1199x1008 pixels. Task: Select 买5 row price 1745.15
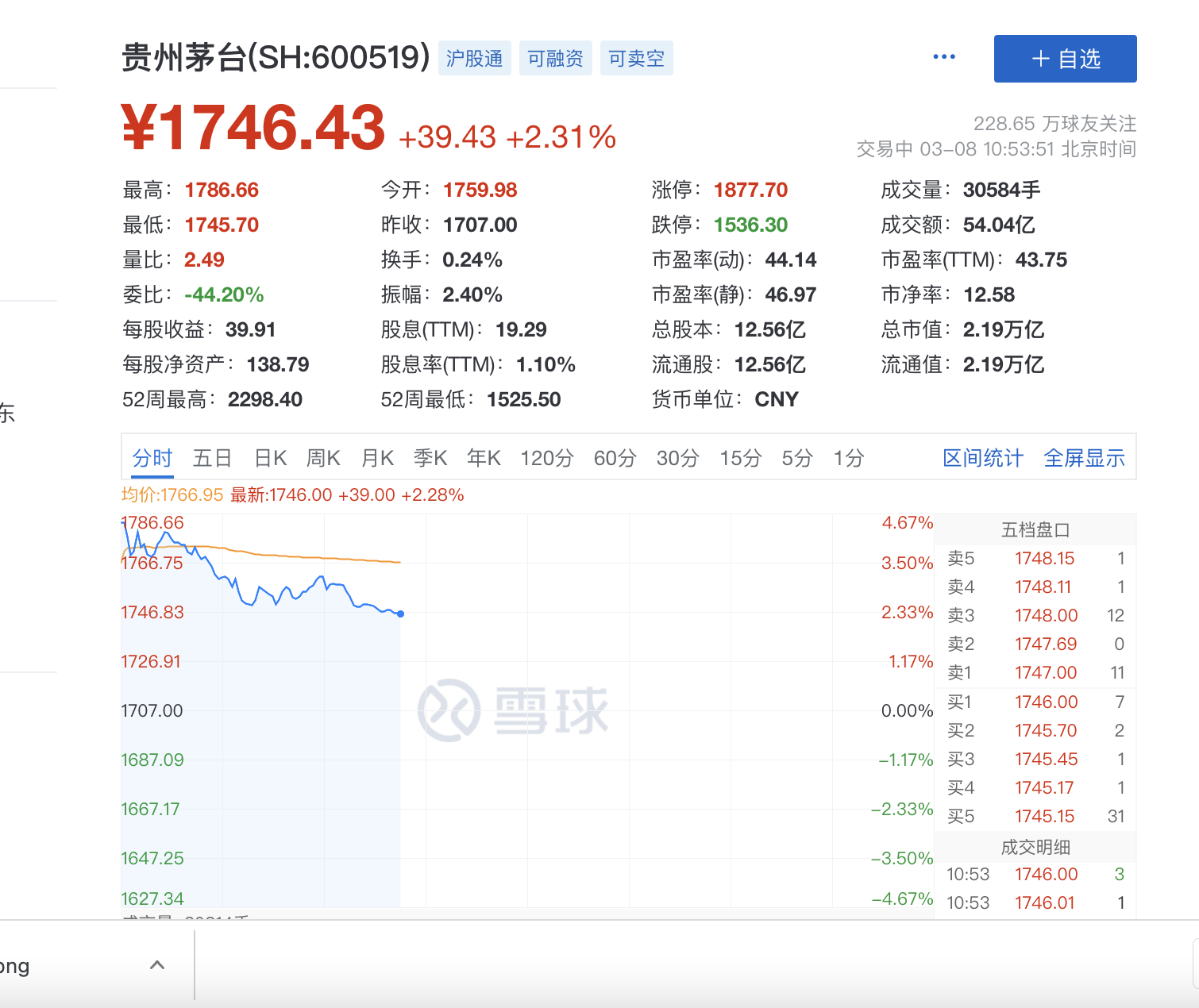pos(1035,816)
